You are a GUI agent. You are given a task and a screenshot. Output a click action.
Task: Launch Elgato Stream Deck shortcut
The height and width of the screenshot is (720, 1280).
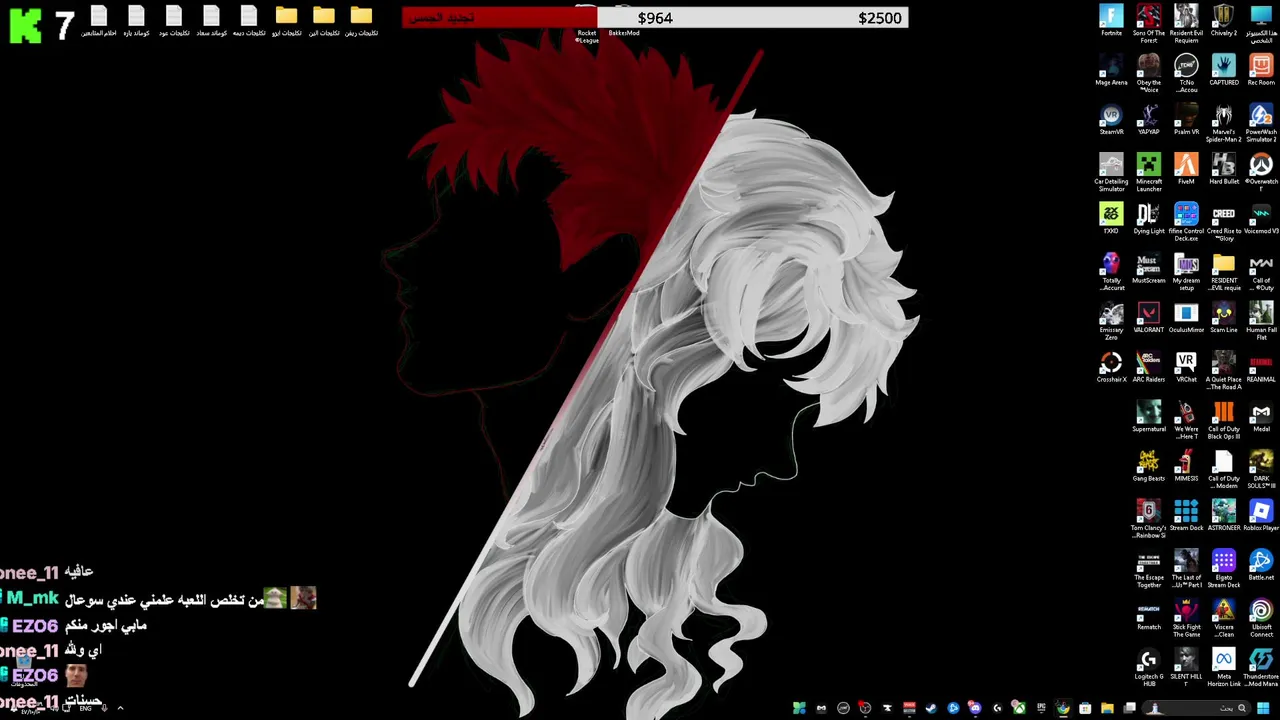click(1224, 568)
